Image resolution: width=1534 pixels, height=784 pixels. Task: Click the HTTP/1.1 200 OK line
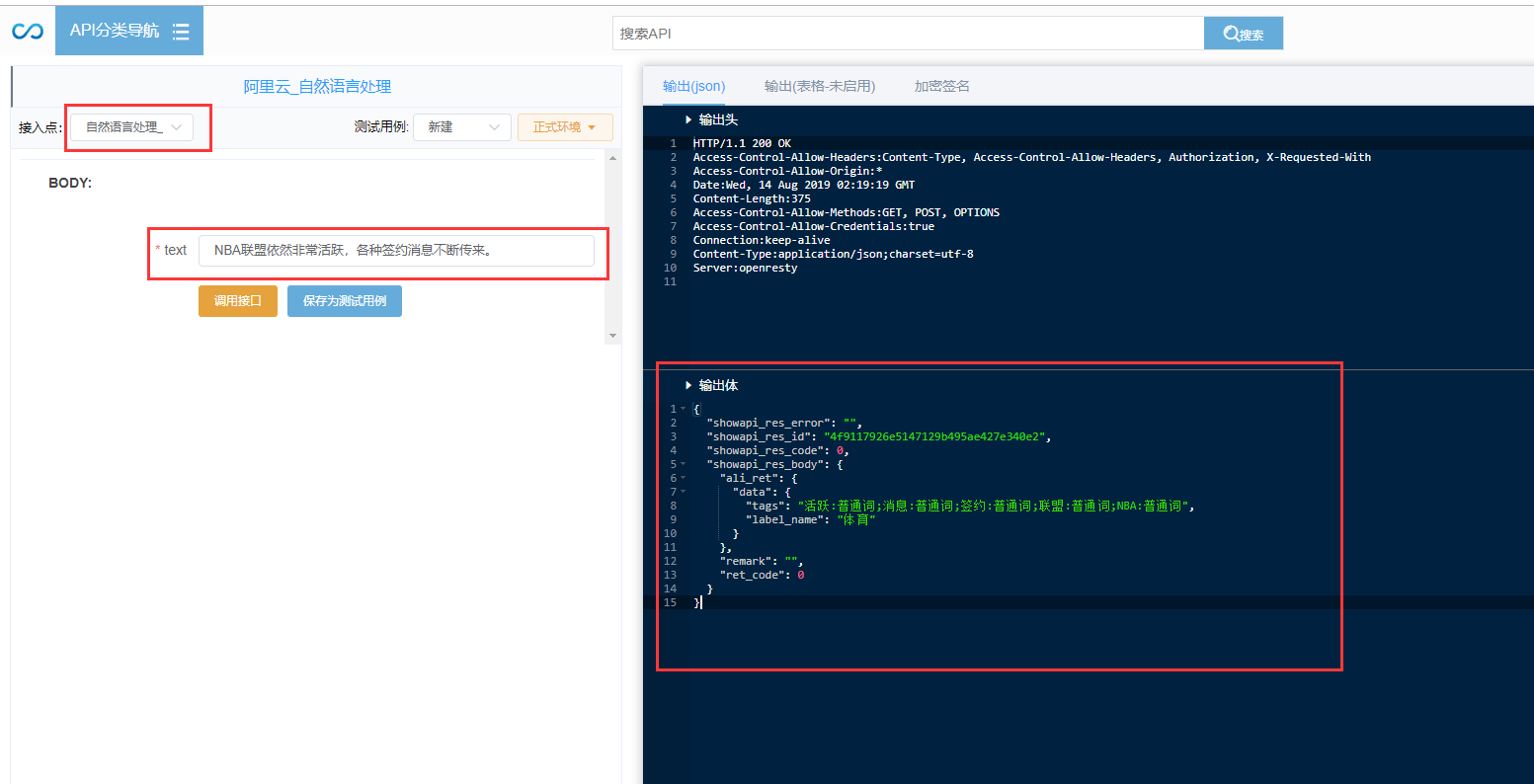(742, 143)
